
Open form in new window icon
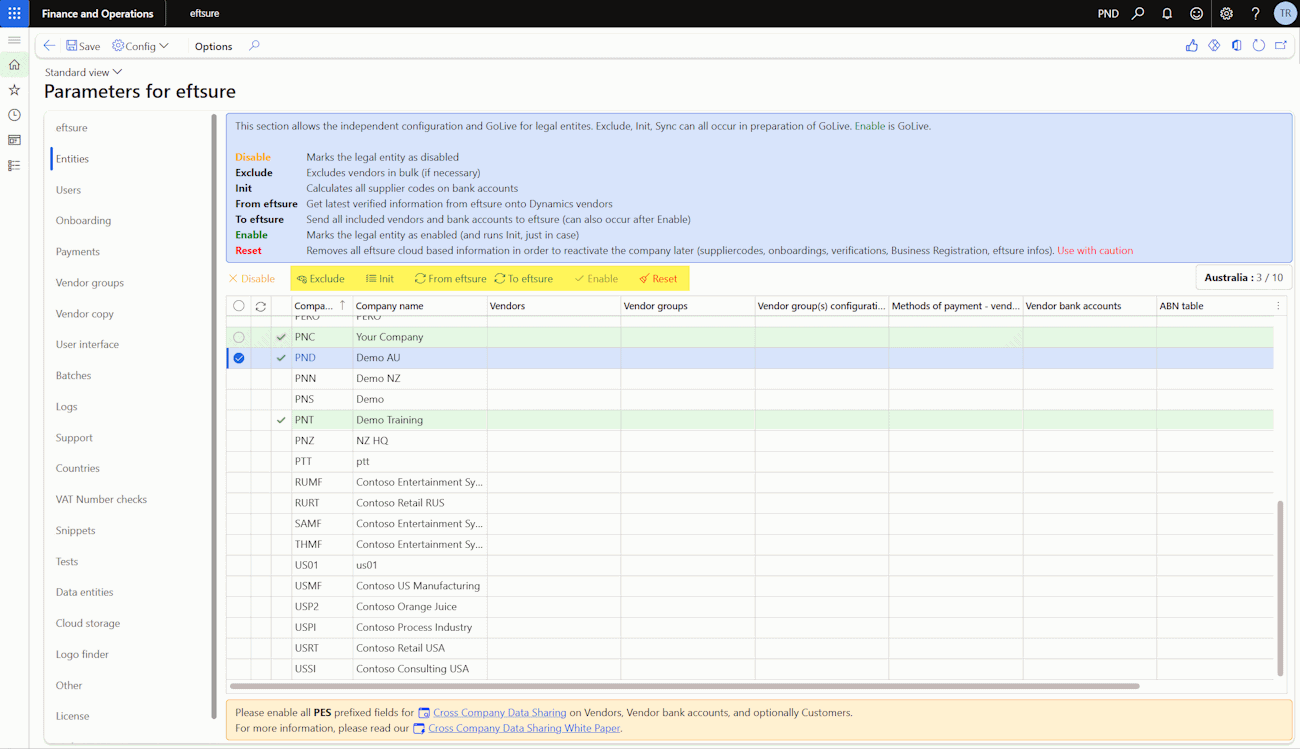point(1281,46)
